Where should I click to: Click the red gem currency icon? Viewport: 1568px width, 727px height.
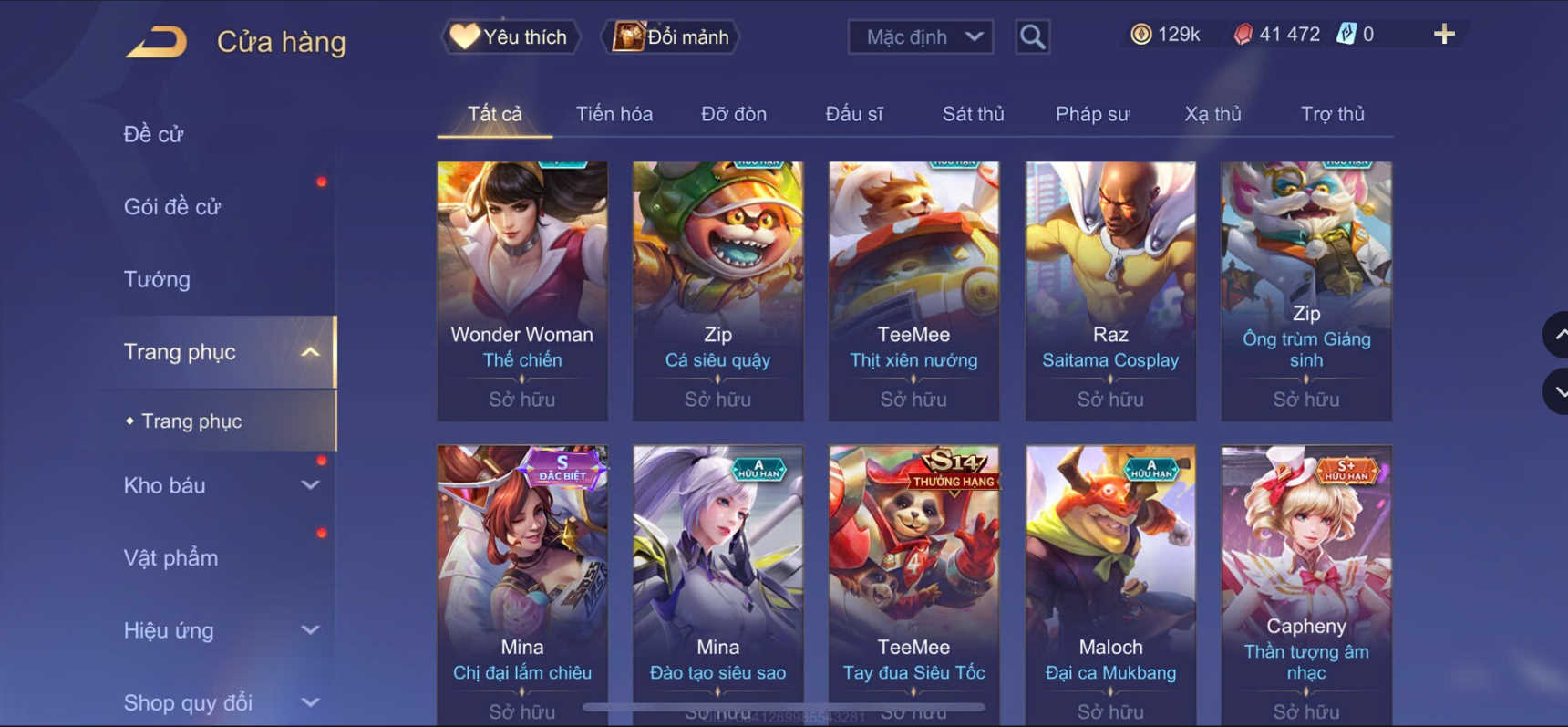1243,35
